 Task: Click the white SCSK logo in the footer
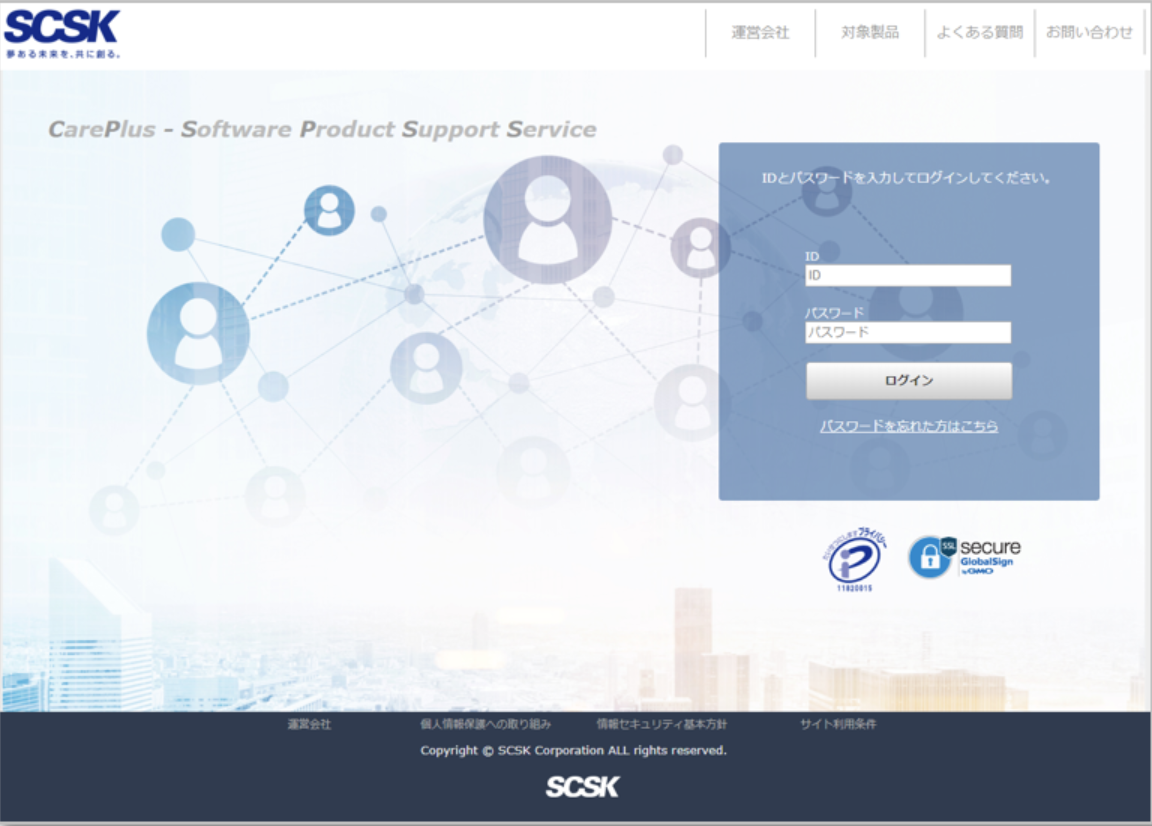[x=583, y=787]
